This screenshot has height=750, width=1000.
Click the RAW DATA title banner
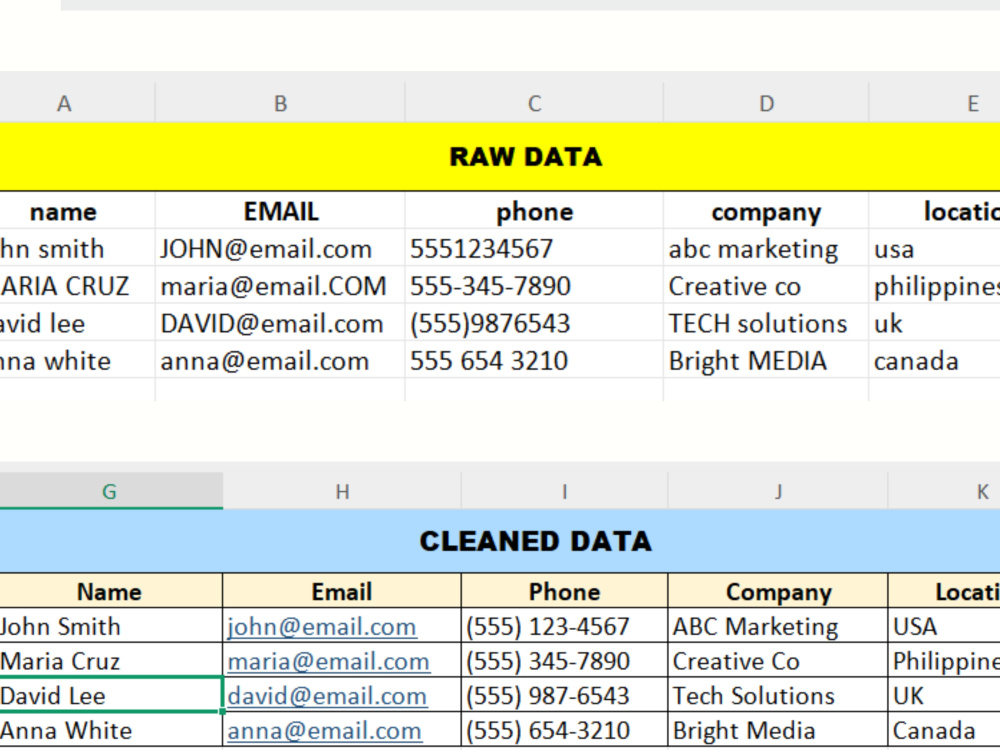click(x=500, y=157)
